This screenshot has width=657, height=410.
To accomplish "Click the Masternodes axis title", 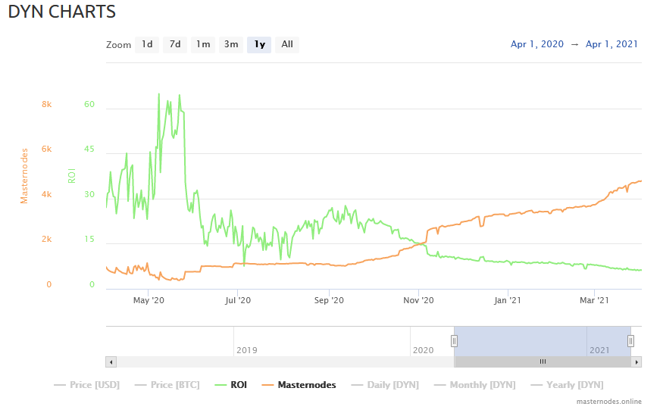I will (x=24, y=176).
